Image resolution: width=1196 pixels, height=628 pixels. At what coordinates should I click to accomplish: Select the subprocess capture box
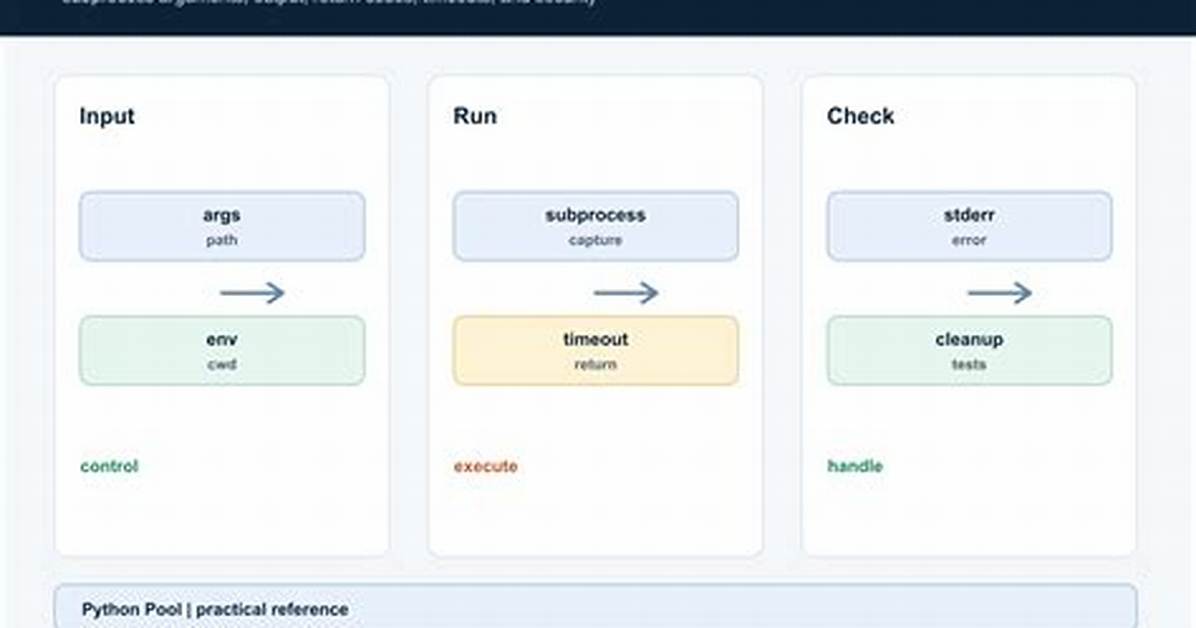[596, 226]
